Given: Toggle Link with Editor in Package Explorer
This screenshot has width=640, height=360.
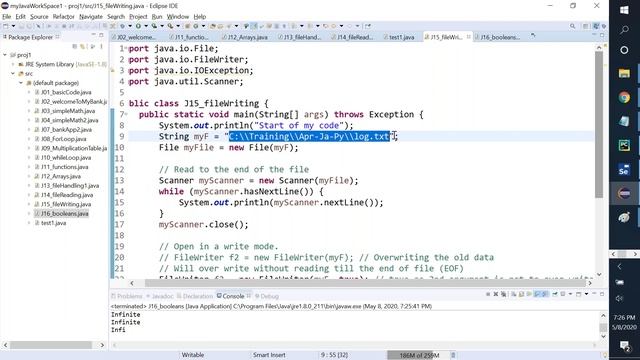Looking at the screenshot, I should (x=83, y=46).
